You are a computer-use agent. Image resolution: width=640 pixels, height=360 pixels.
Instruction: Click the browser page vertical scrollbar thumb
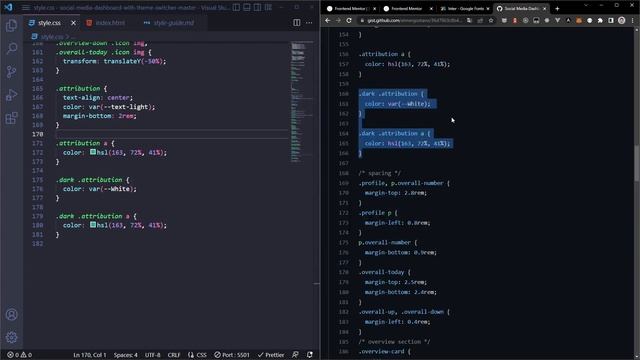(x=637, y=163)
